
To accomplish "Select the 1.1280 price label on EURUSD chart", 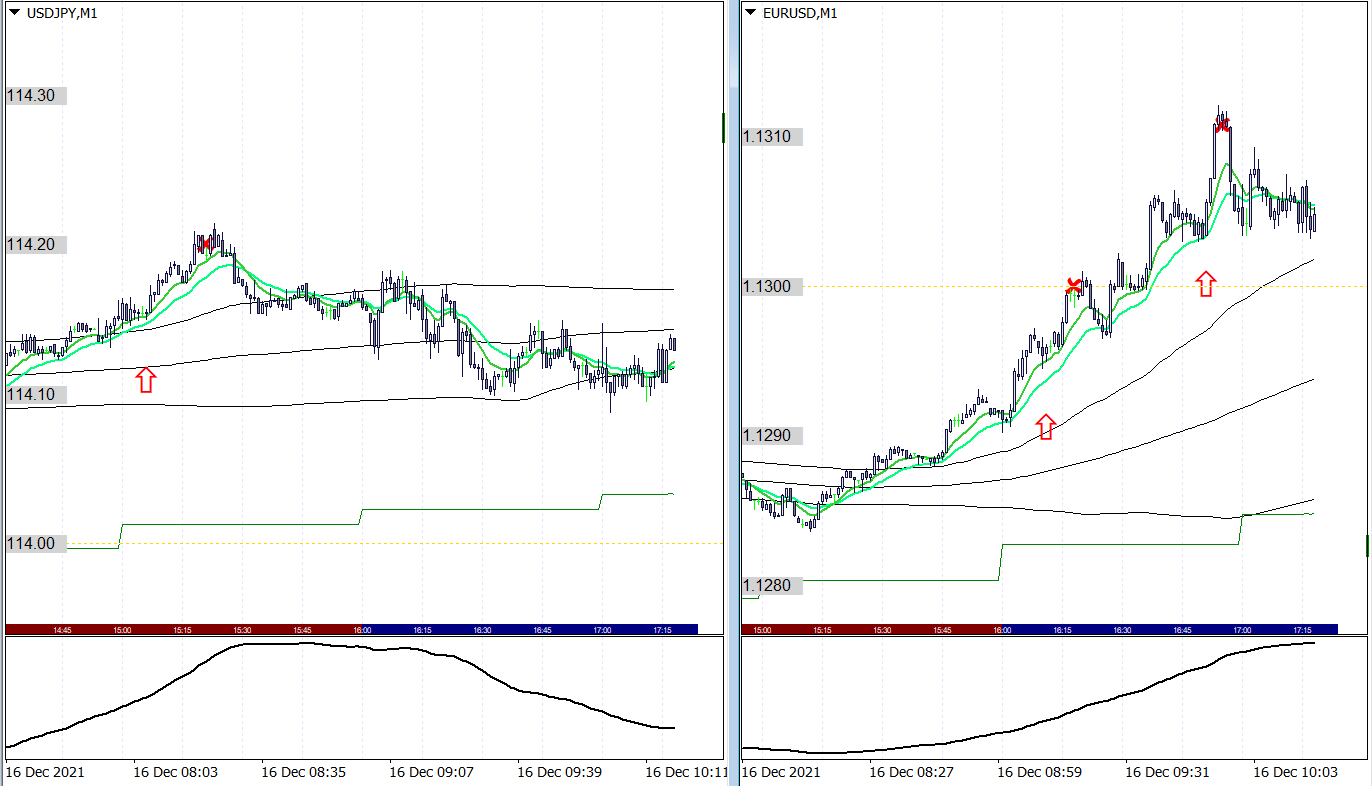I will click(772, 585).
